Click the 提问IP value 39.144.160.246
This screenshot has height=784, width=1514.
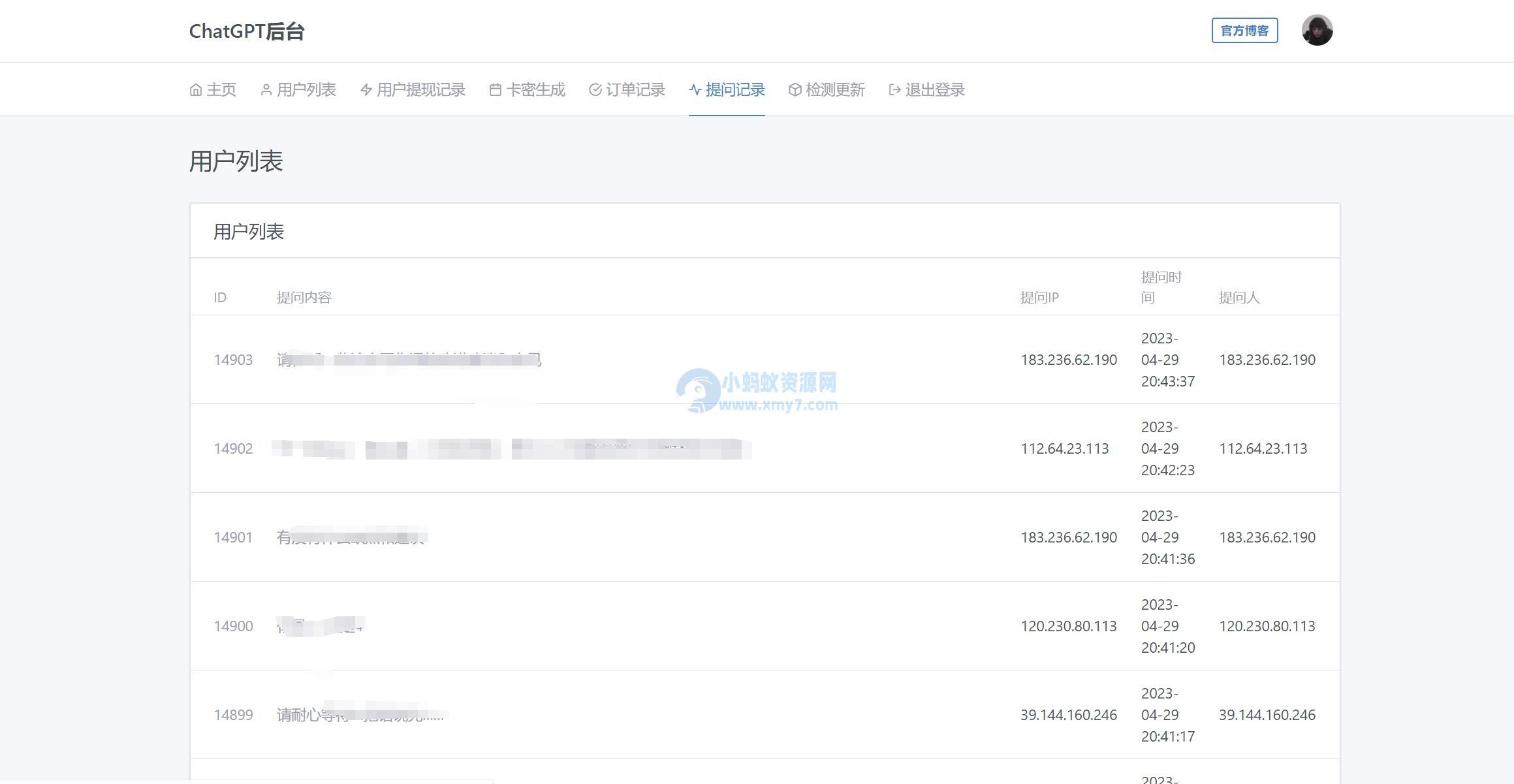tap(1069, 715)
